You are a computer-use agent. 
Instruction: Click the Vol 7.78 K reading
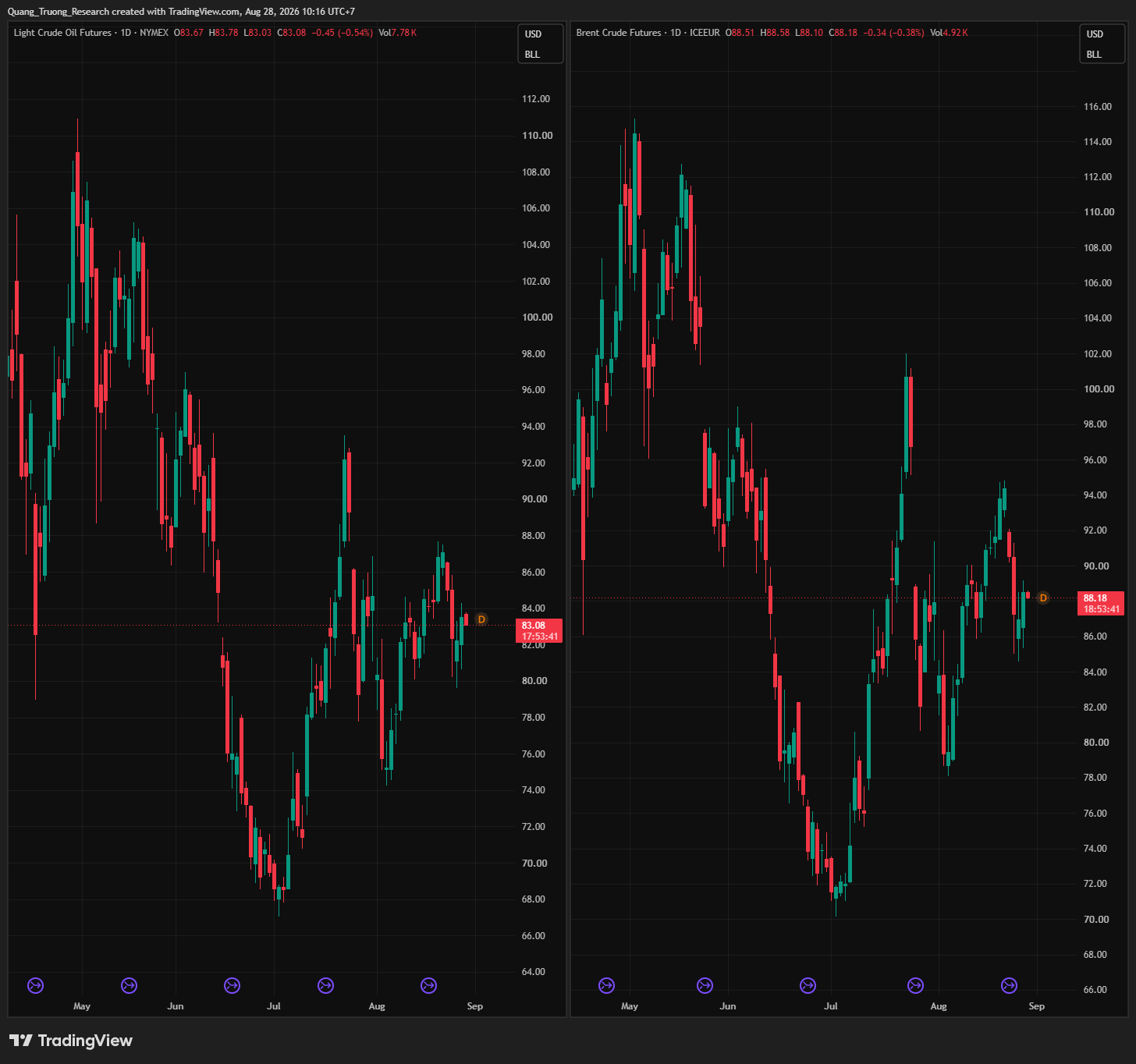coord(397,33)
